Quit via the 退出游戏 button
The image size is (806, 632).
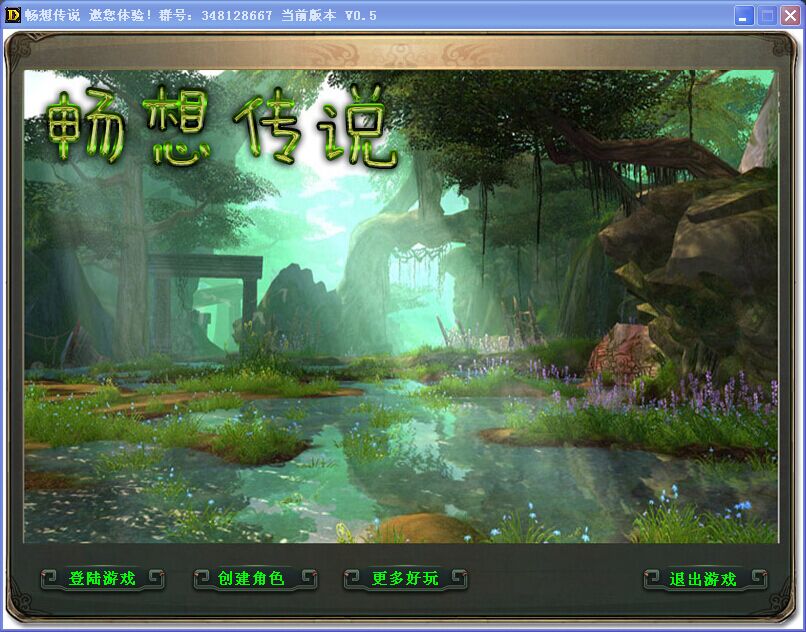click(x=705, y=579)
